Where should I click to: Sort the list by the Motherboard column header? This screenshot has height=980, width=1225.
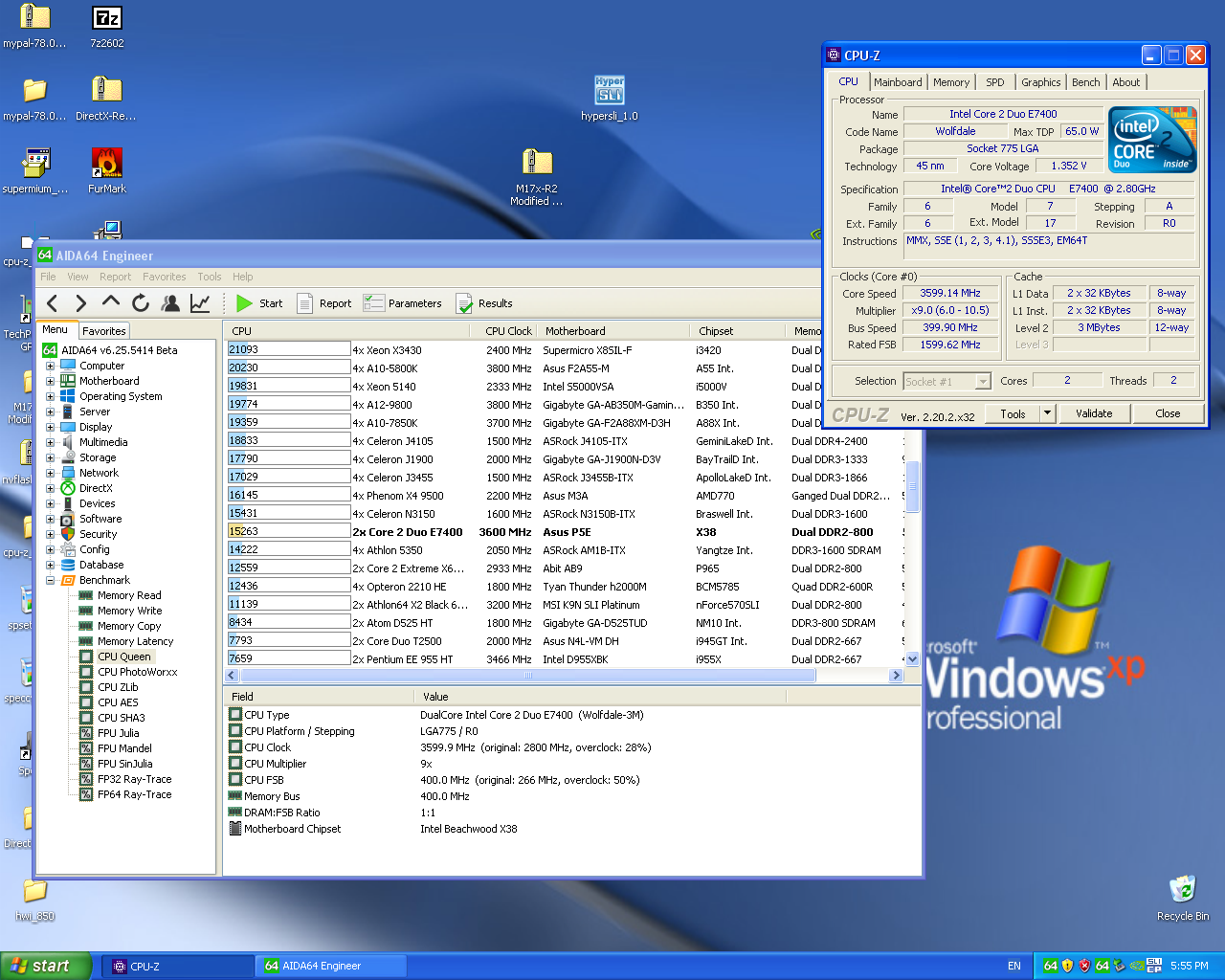pyautogui.click(x=612, y=331)
